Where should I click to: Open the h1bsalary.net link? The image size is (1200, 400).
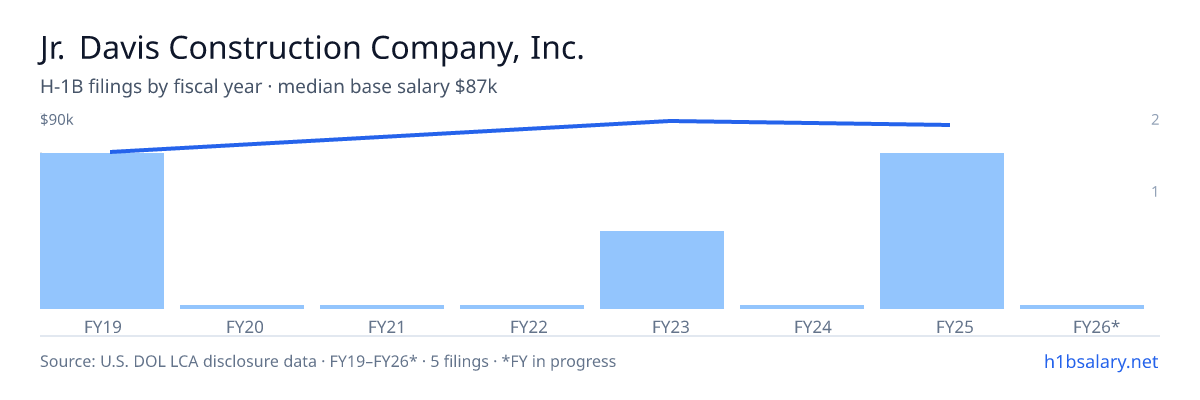point(1101,361)
